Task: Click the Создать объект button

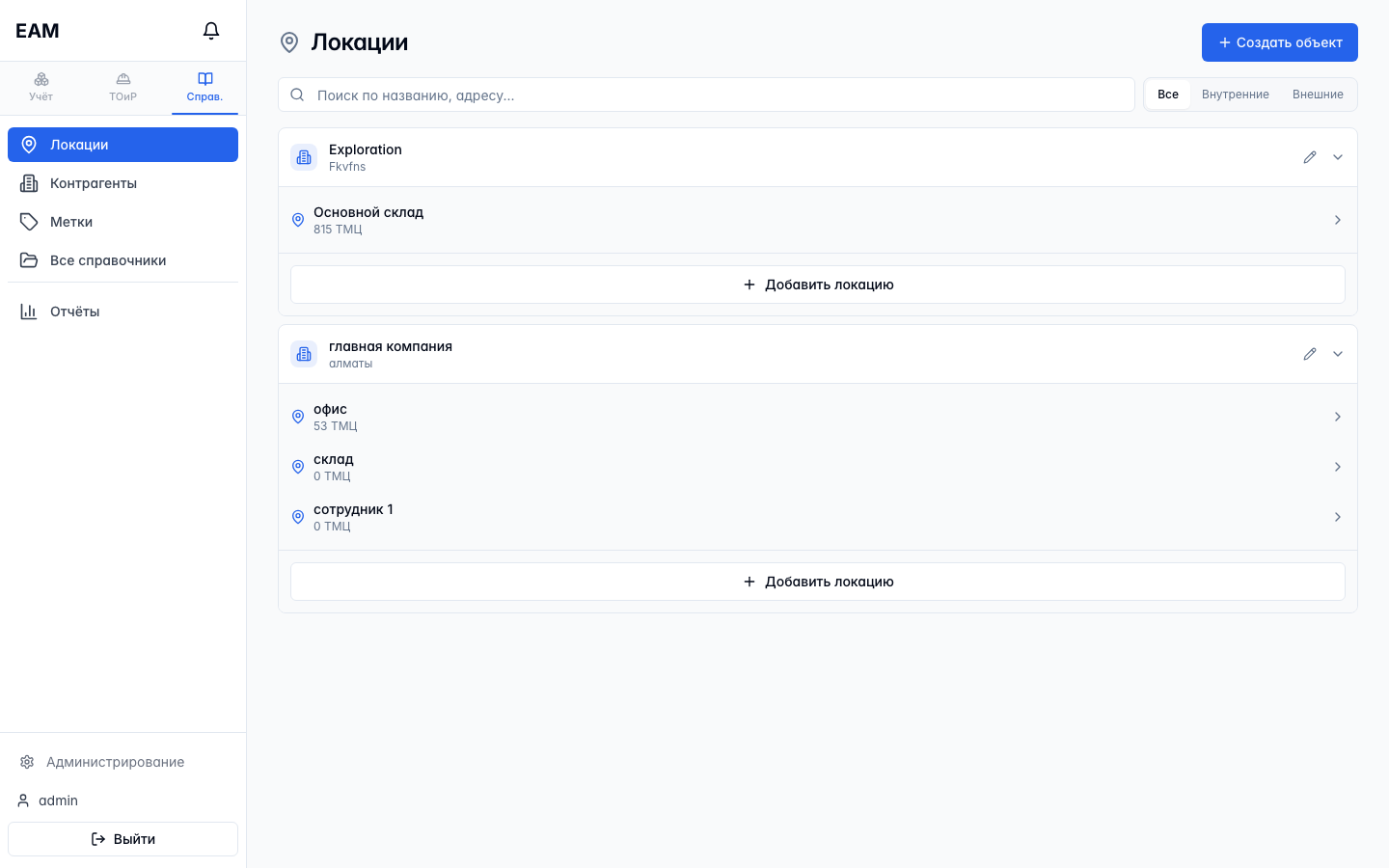Action: [1279, 42]
